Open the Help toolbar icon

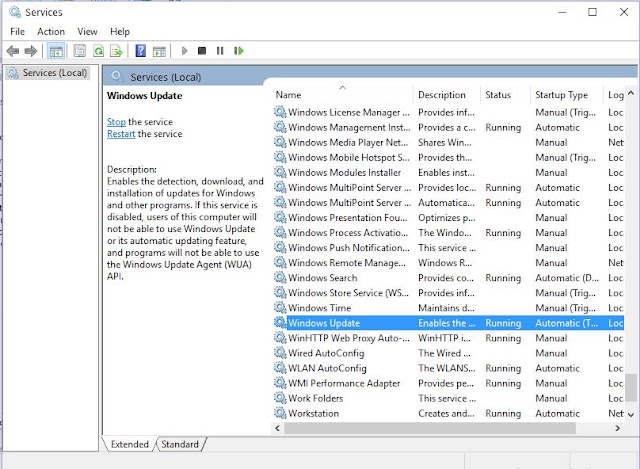(140, 51)
